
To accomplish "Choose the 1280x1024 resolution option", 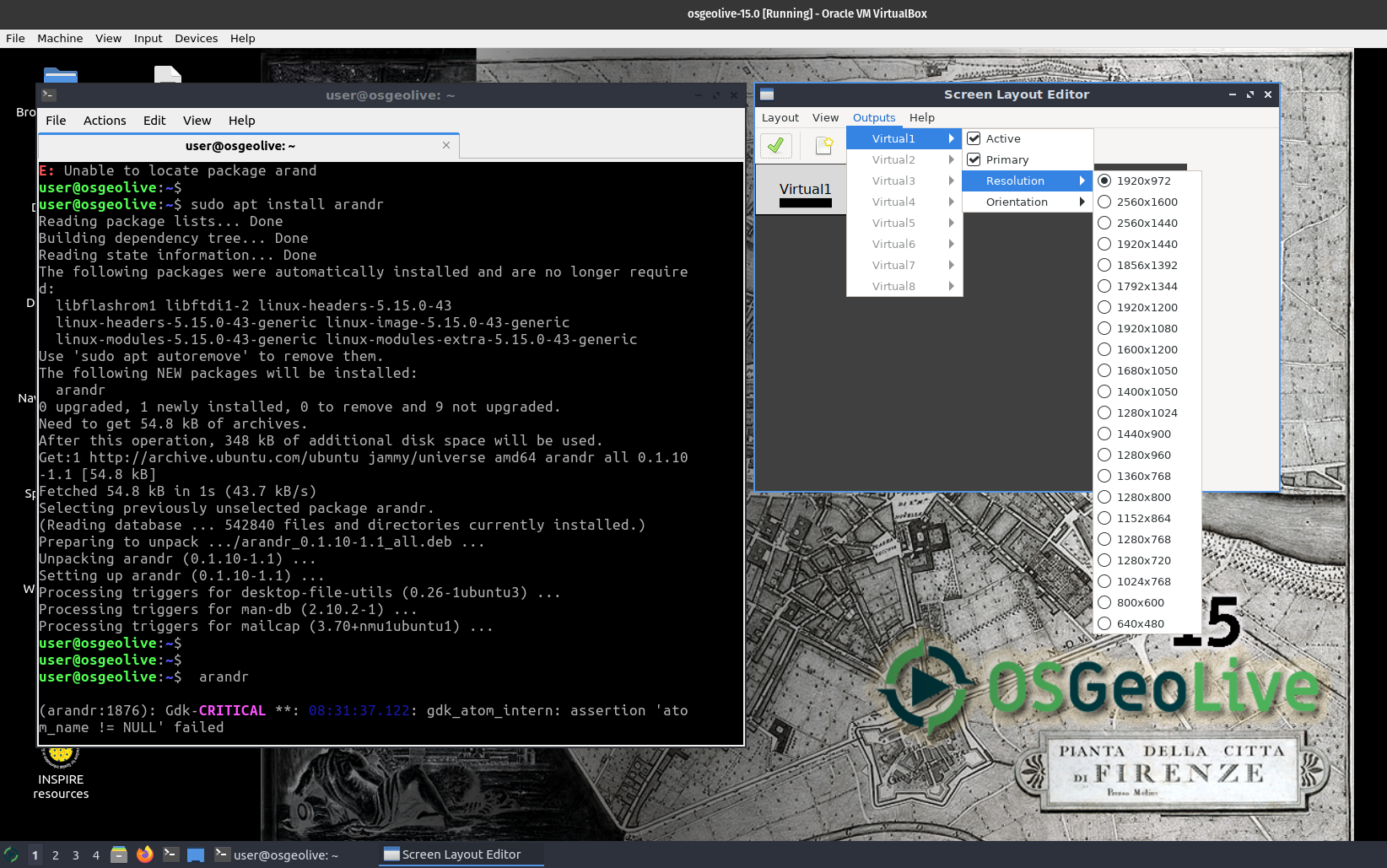I will coord(1147,412).
